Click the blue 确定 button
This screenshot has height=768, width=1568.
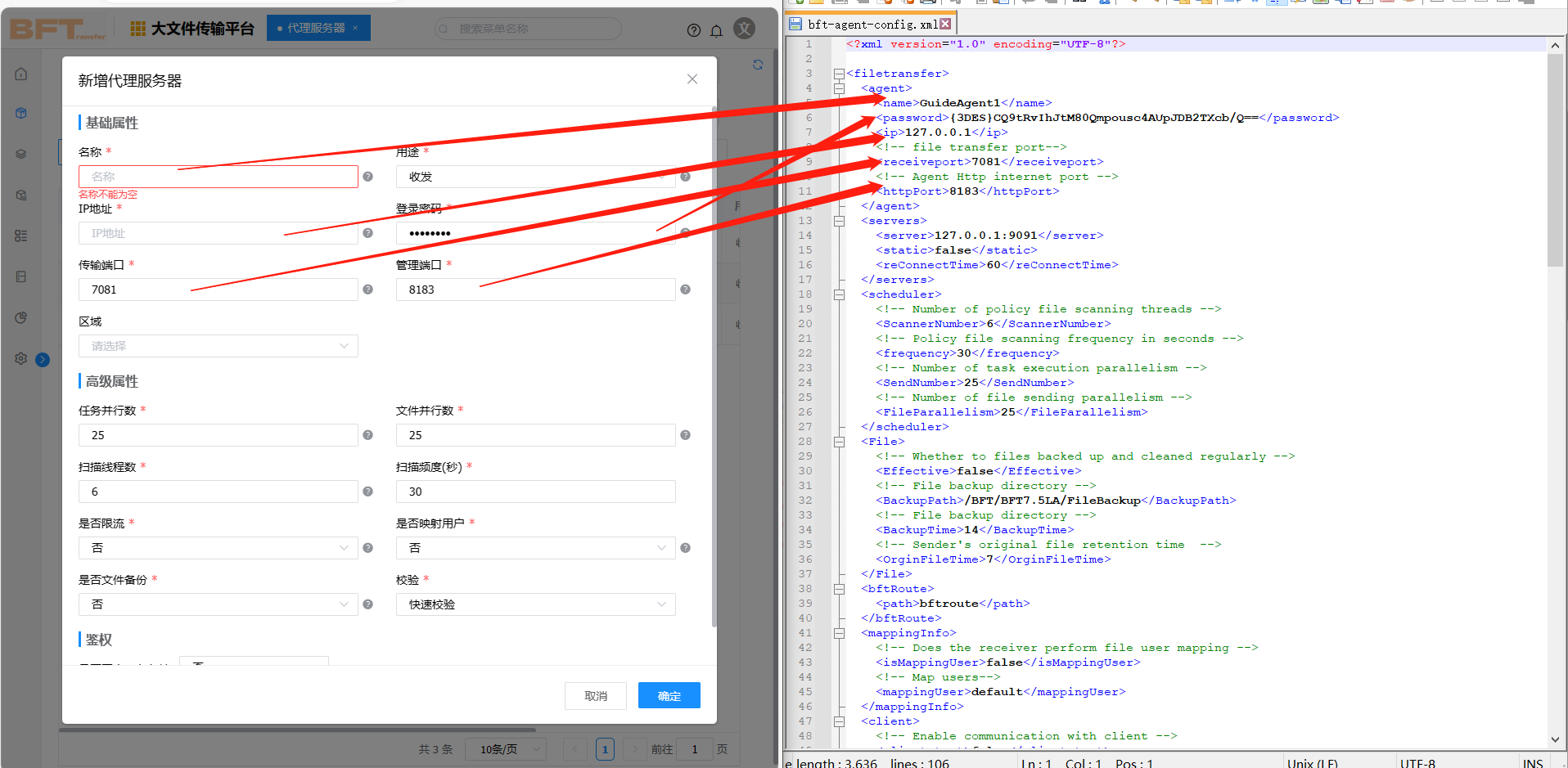pyautogui.click(x=669, y=696)
